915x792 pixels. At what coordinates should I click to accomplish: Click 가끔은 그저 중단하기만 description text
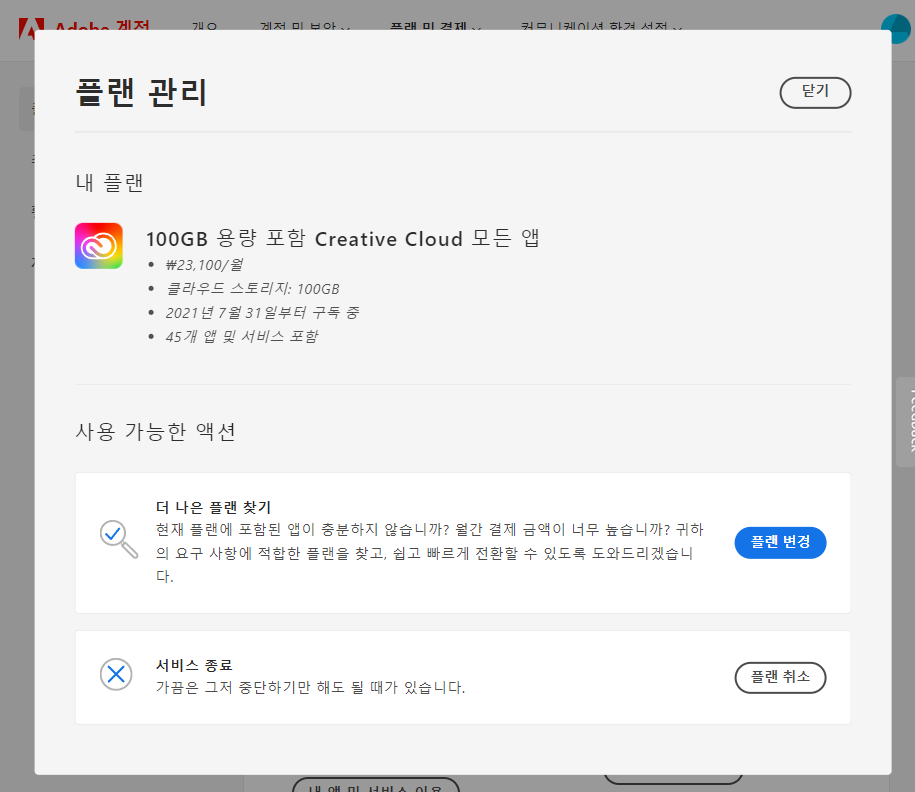pos(310,688)
